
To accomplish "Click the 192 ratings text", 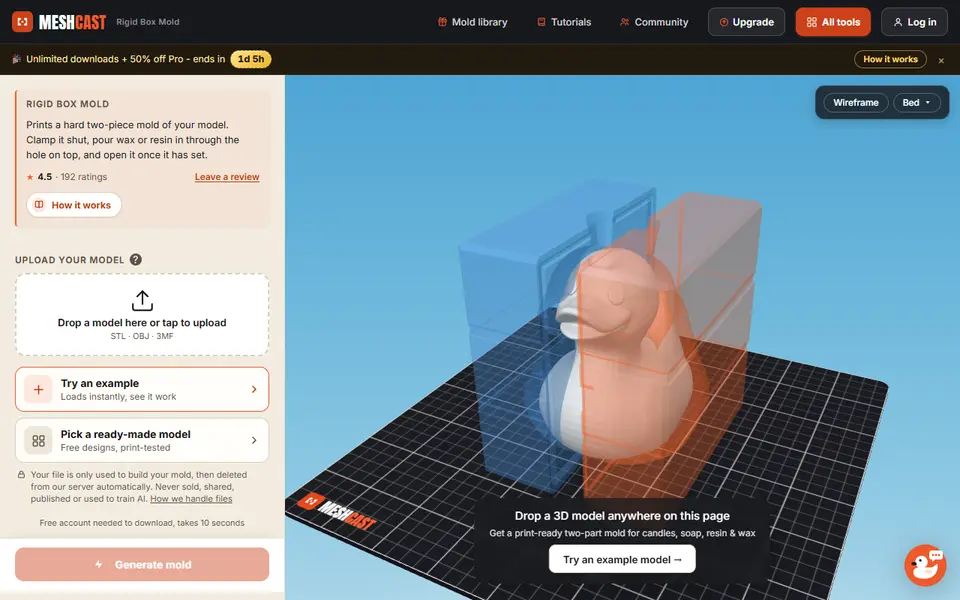I will pos(84,177).
